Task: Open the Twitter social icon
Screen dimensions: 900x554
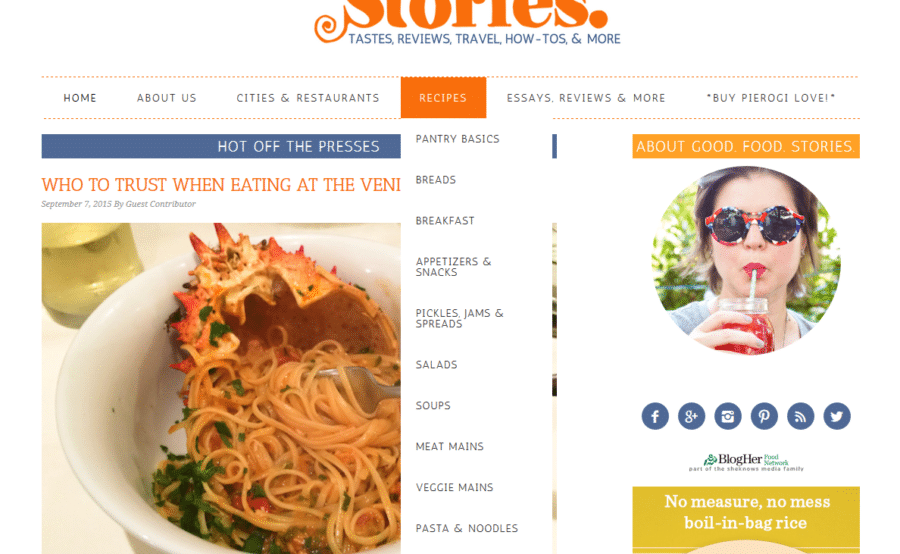Action: pyautogui.click(x=837, y=416)
